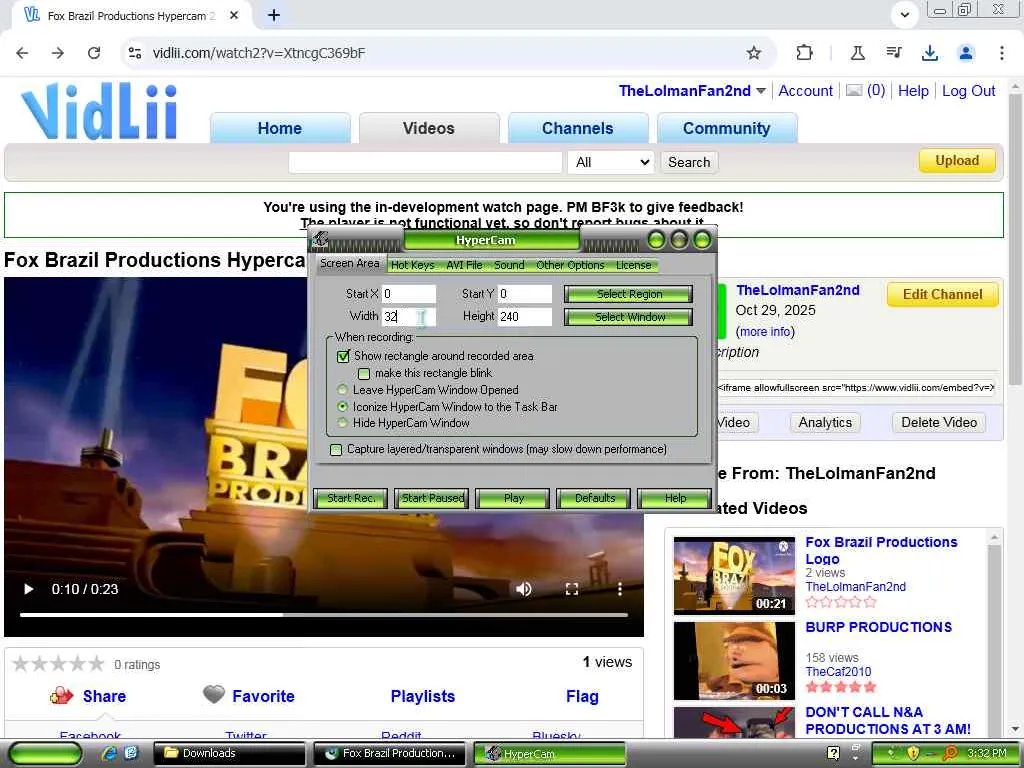Open site information icon in address bar

pyautogui.click(x=135, y=53)
